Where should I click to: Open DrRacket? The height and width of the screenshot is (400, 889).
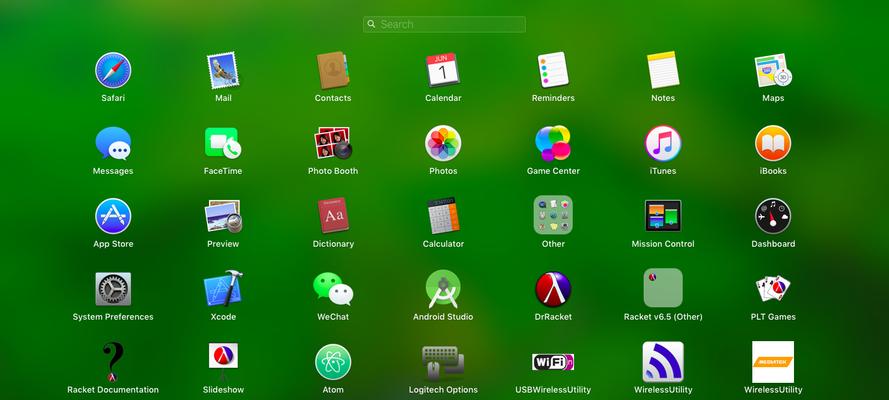click(553, 289)
